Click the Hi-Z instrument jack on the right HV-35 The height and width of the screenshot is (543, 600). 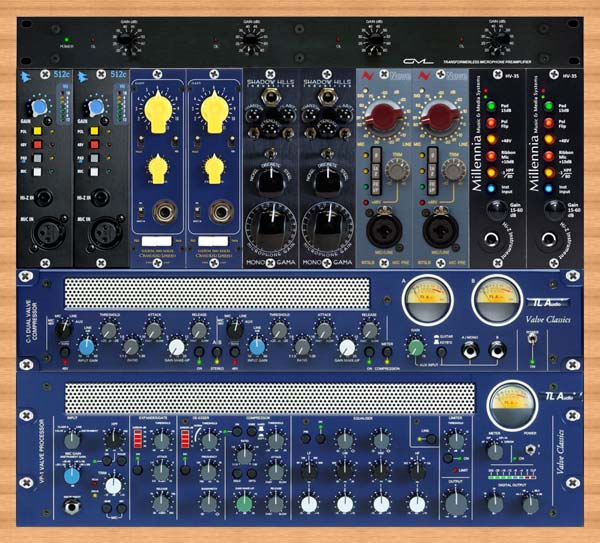(548, 240)
